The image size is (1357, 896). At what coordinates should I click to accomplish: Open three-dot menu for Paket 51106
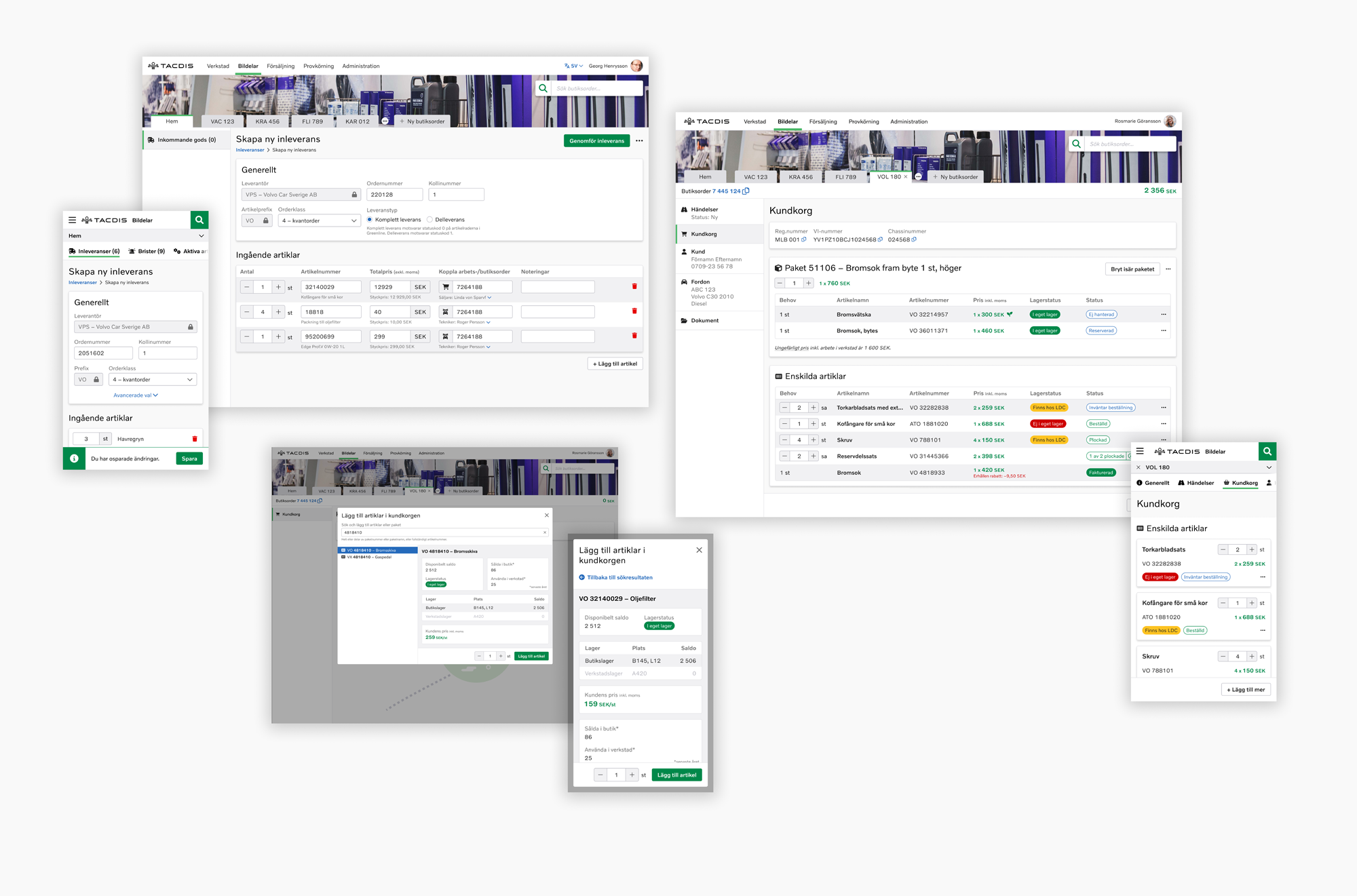[x=1168, y=269]
